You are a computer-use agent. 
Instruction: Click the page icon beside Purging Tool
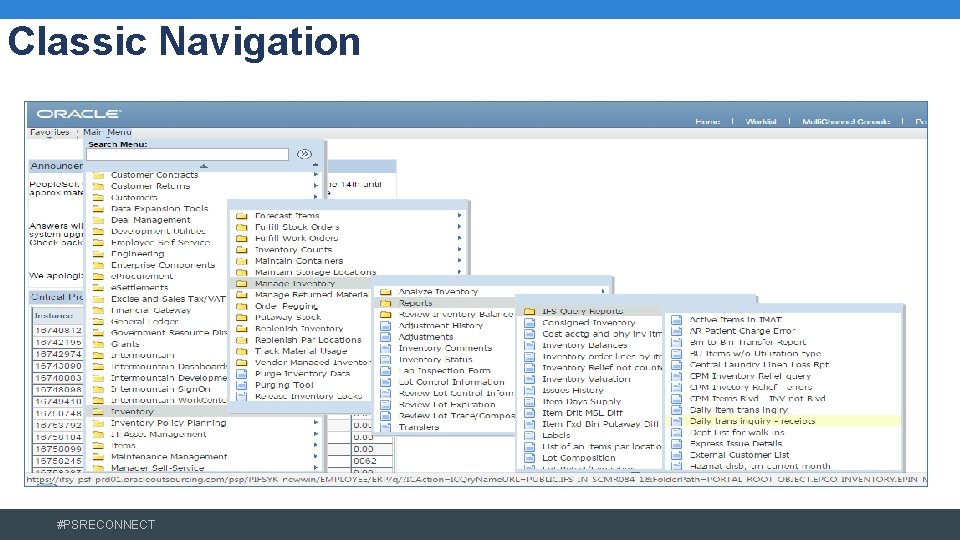click(242, 385)
